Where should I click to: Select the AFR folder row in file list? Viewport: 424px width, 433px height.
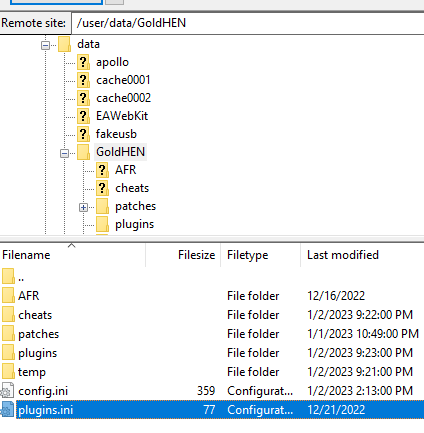212,296
